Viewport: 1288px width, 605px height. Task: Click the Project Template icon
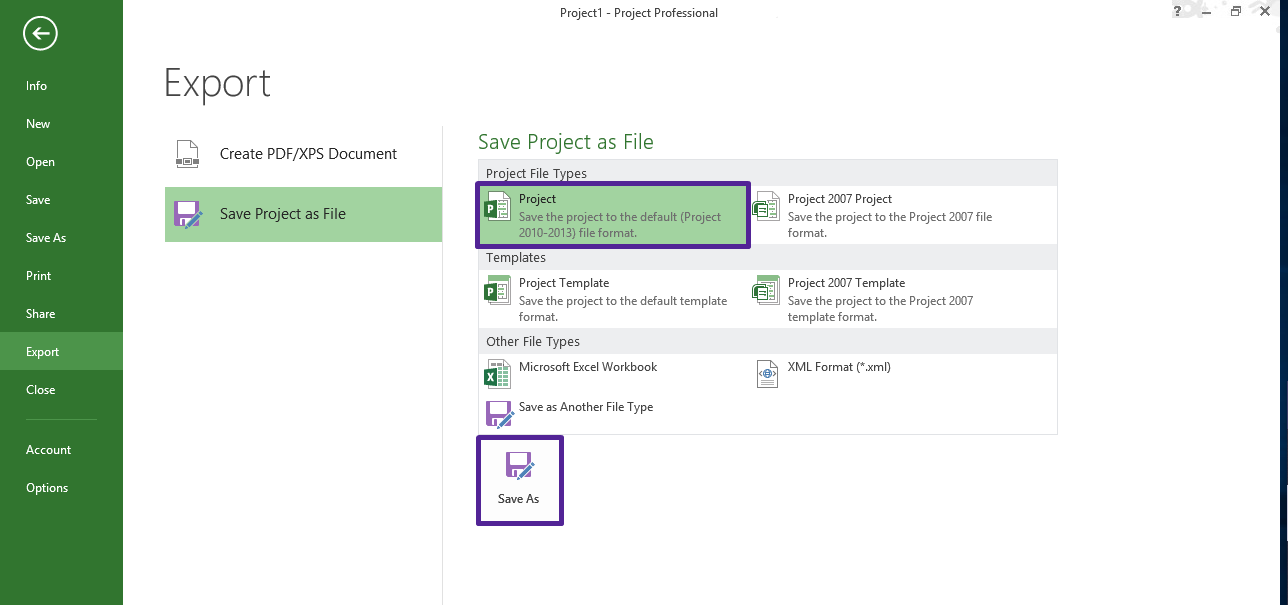(497, 291)
